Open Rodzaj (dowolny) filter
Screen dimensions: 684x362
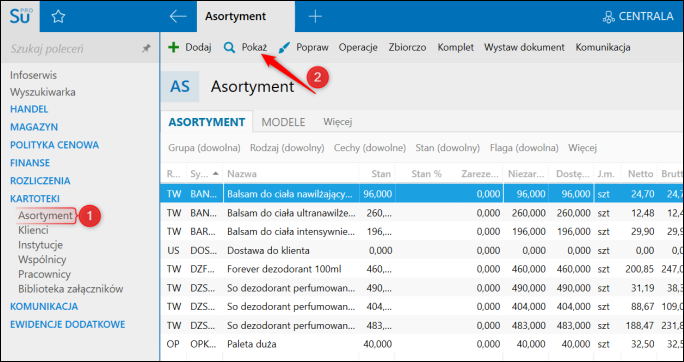click(x=287, y=148)
